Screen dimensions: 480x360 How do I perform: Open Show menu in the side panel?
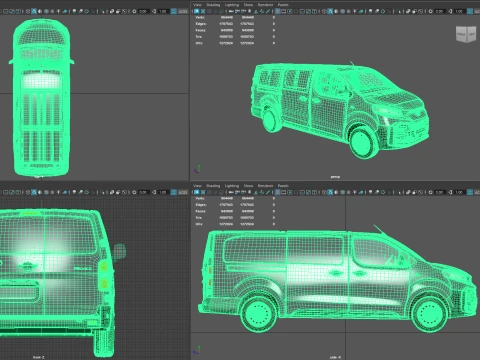(x=248, y=186)
